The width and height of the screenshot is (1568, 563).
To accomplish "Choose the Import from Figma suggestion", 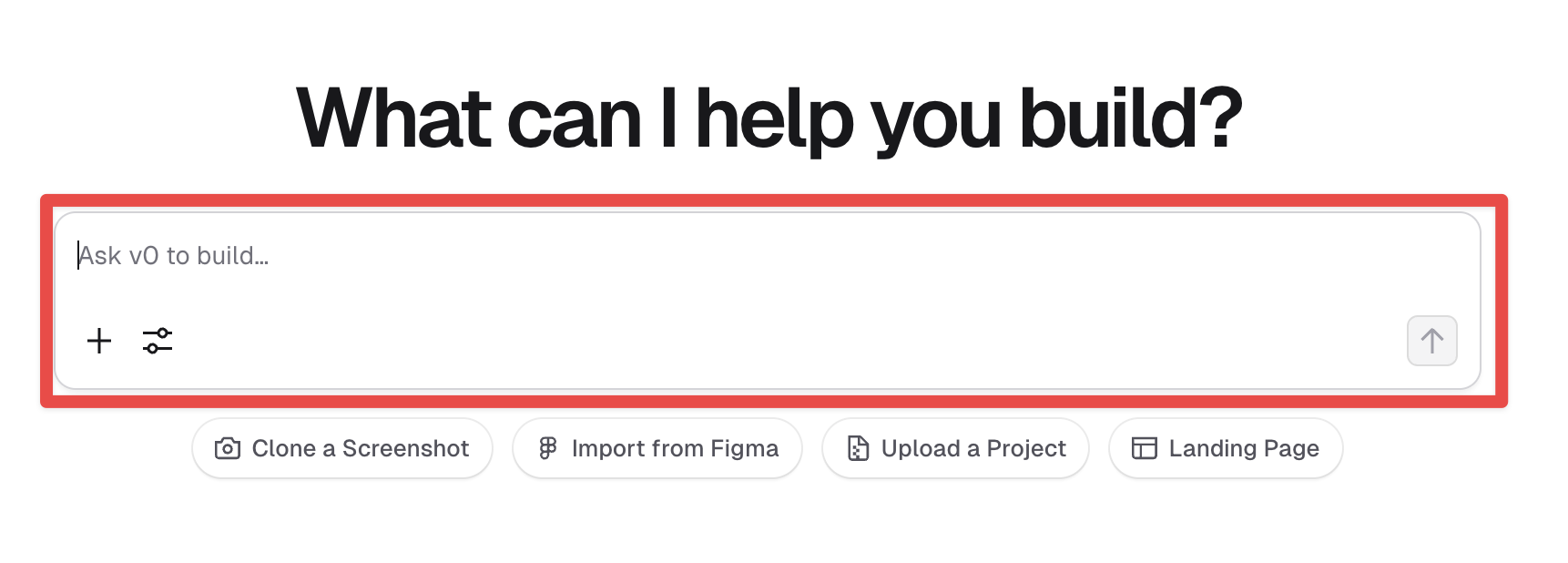I will coord(657,448).
